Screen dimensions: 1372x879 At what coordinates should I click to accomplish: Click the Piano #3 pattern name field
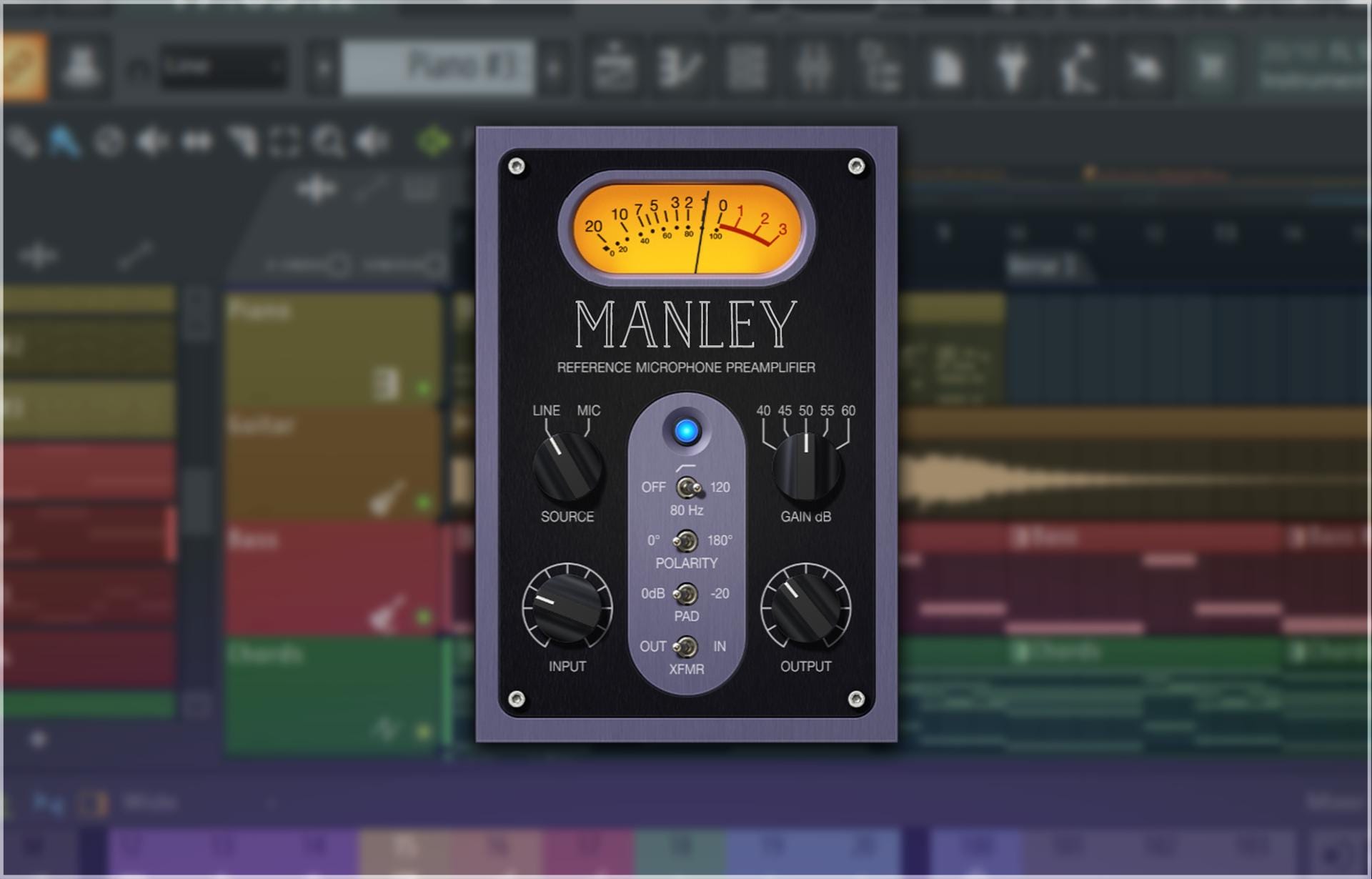437,67
